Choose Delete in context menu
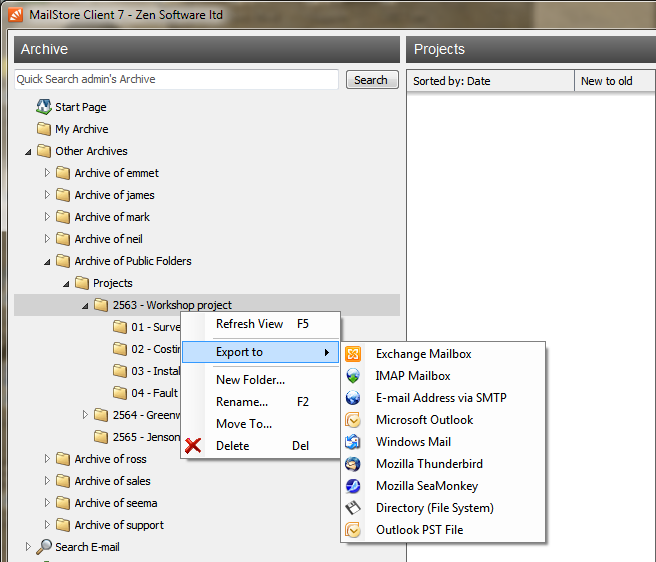The height and width of the screenshot is (562, 656). 261,446
